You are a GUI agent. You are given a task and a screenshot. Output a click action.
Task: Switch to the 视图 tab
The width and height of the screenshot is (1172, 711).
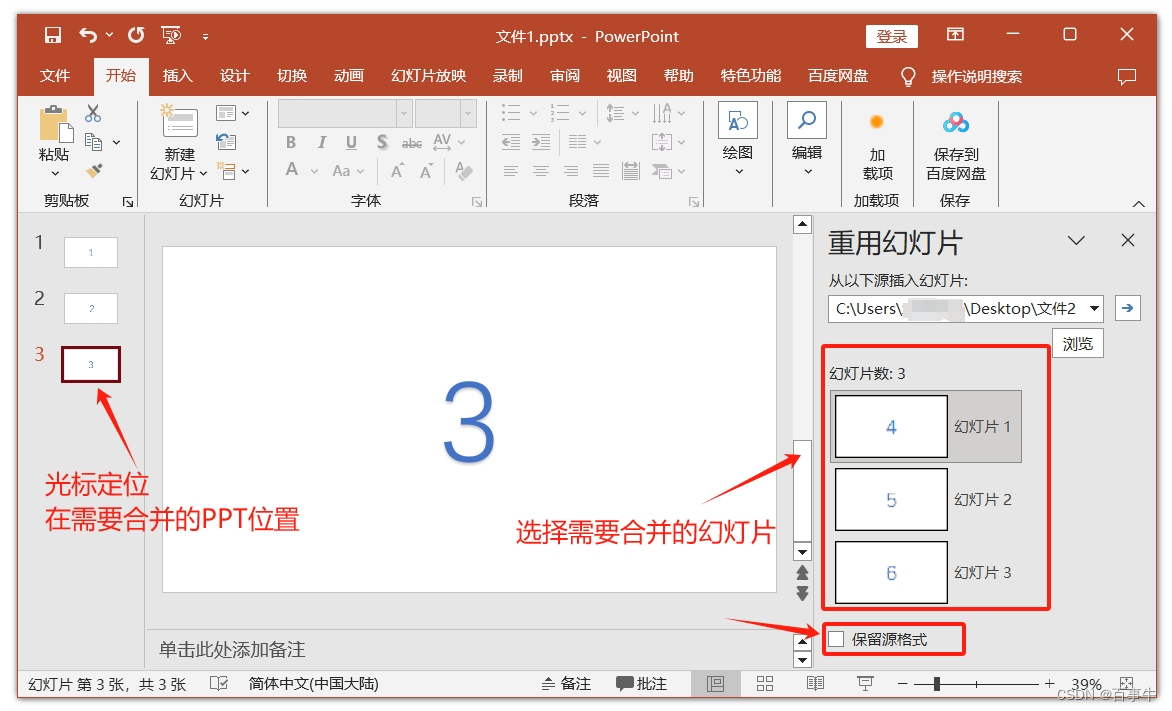(621, 76)
